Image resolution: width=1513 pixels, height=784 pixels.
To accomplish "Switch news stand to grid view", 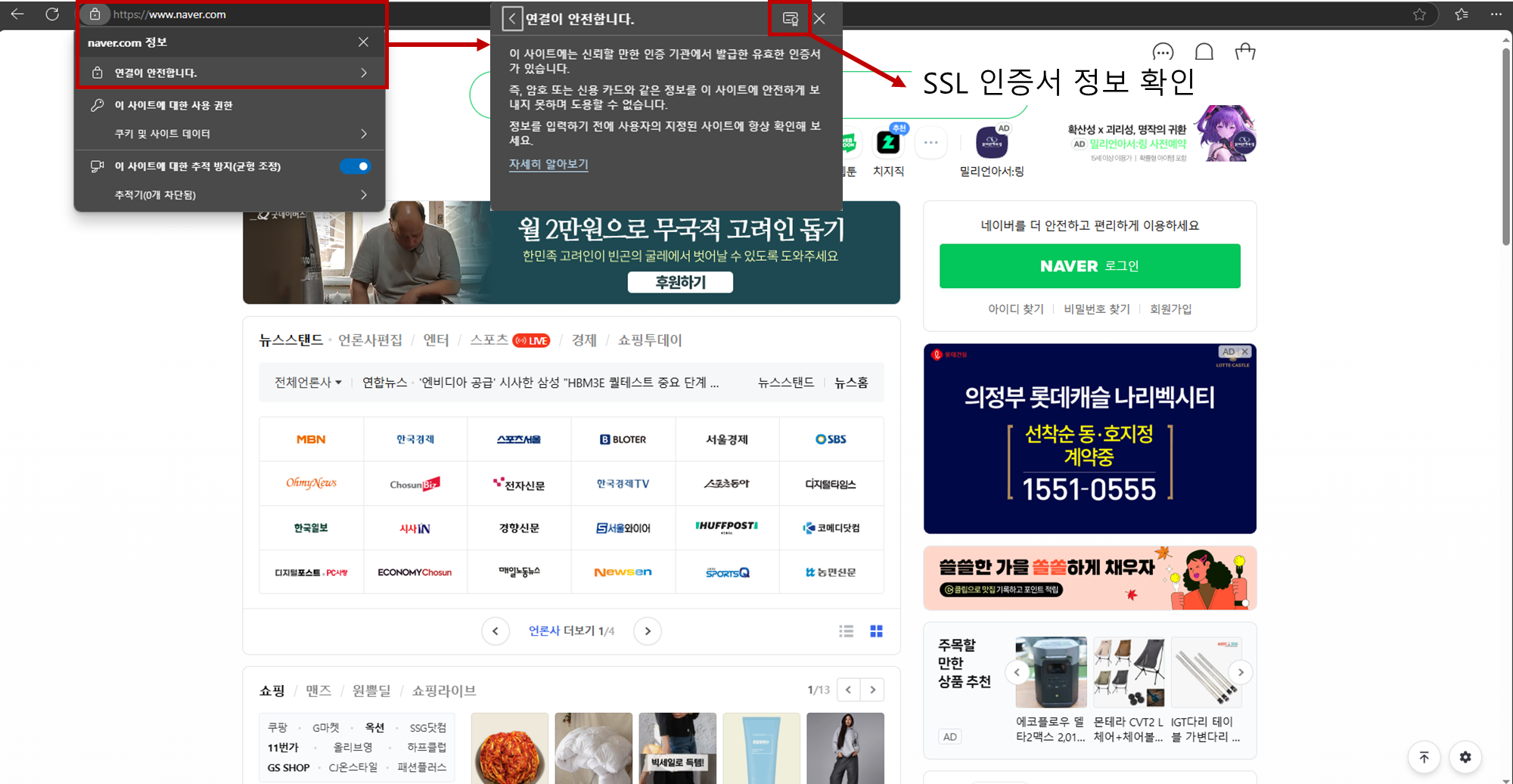I will click(x=876, y=631).
